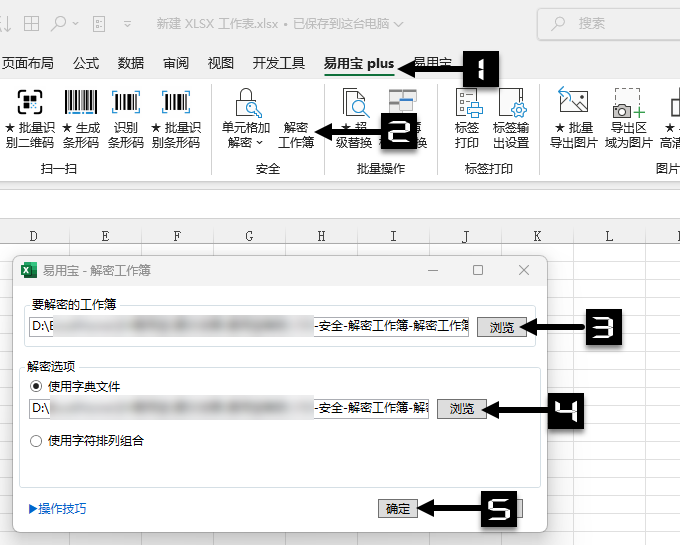Open the 操作技巧 tips link
This screenshot has width=680, height=545.
tap(58, 509)
